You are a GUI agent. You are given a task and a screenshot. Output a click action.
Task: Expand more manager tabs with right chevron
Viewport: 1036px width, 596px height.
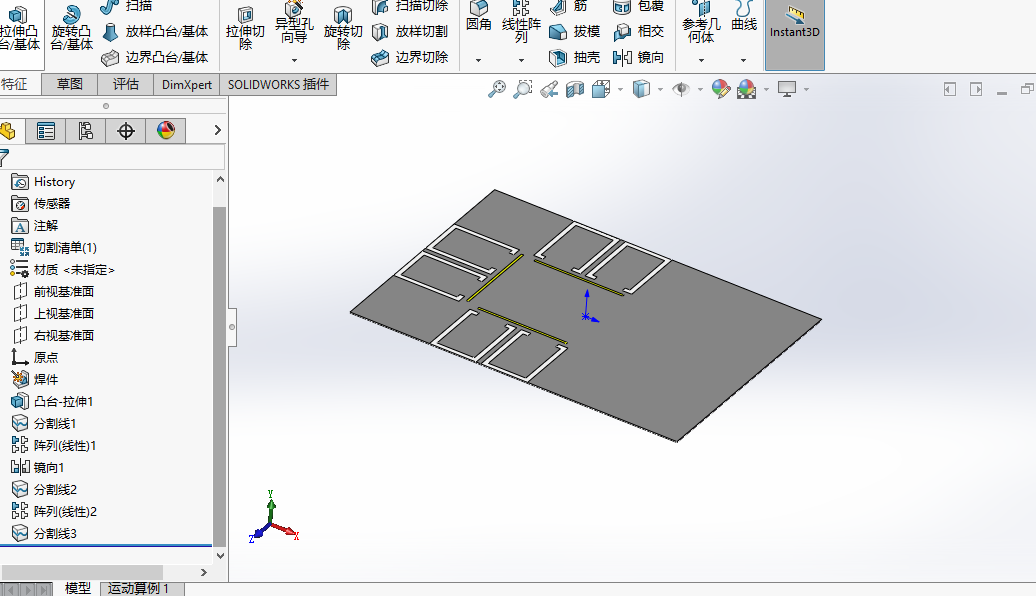pyautogui.click(x=217, y=131)
